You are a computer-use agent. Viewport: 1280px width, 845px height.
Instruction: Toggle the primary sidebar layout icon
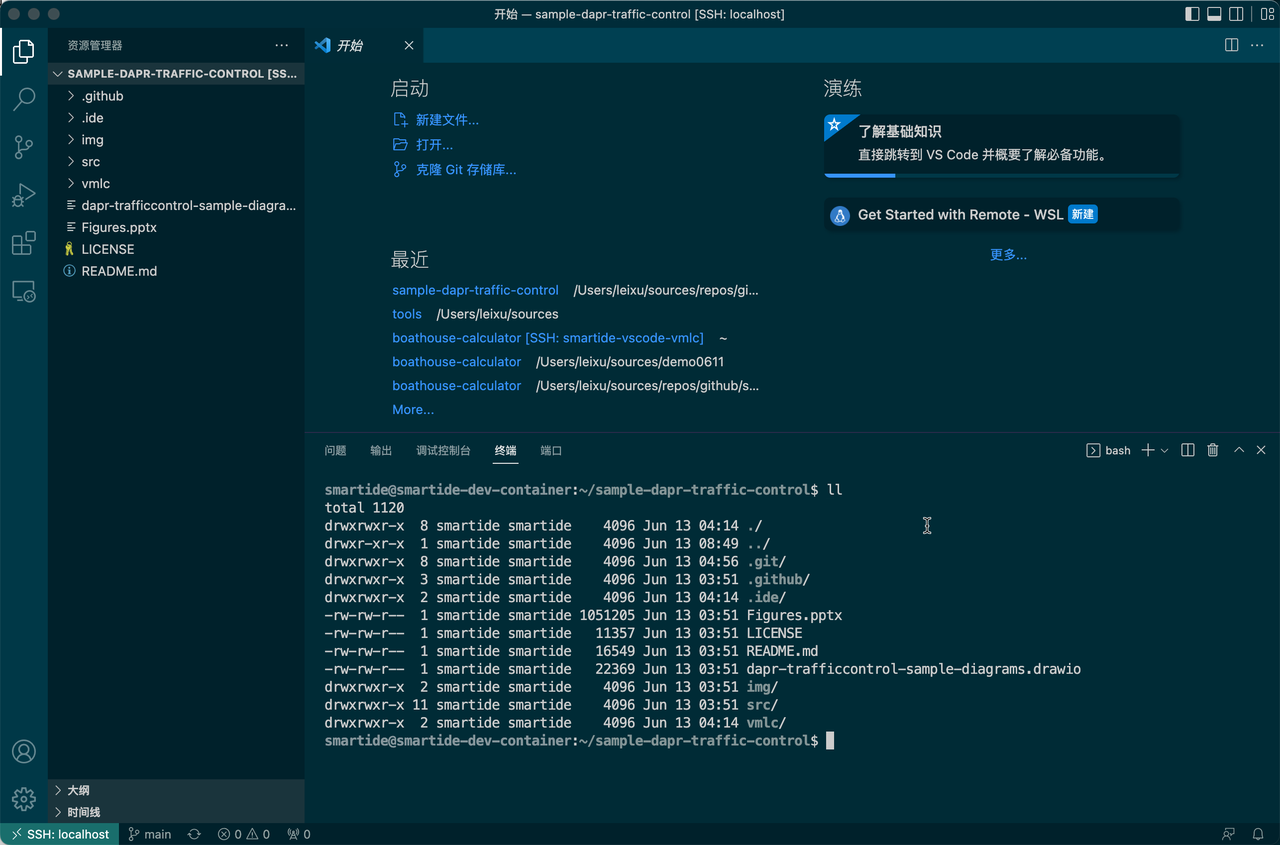[1192, 14]
